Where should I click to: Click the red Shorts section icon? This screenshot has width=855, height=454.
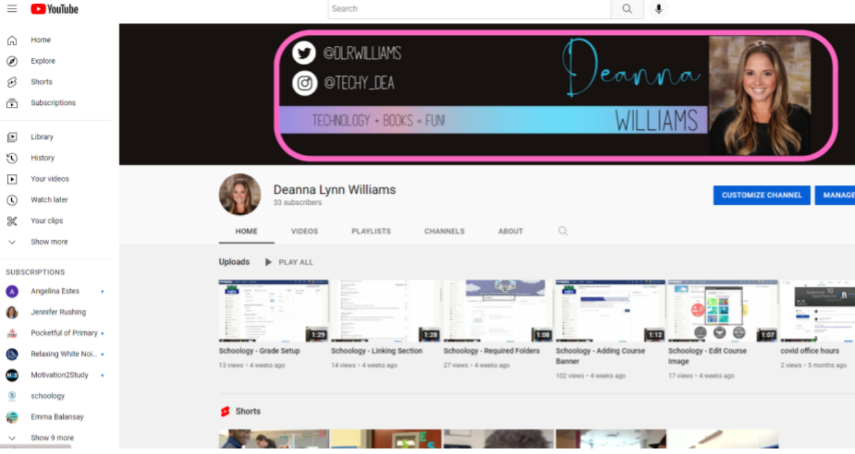225,411
